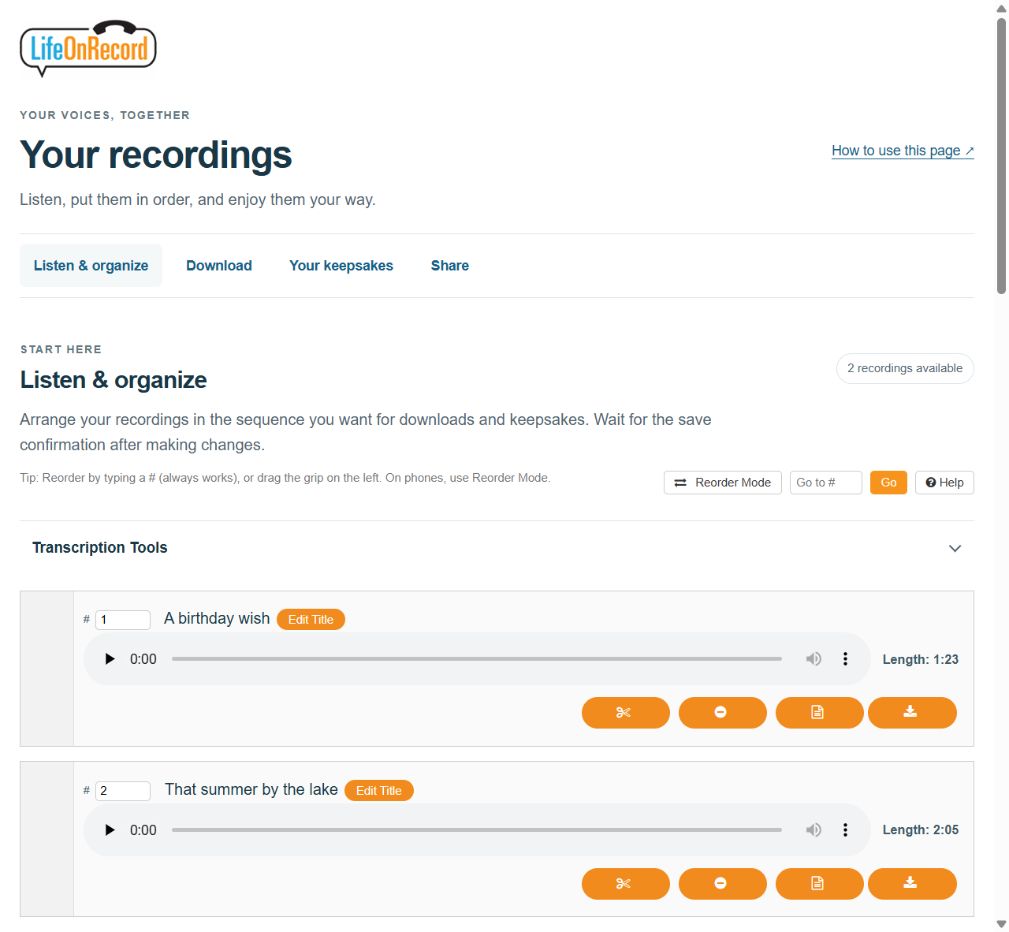Screen dimensions: 1009x932
Task: Click the page vertical scrollbar
Action: 1001,156
